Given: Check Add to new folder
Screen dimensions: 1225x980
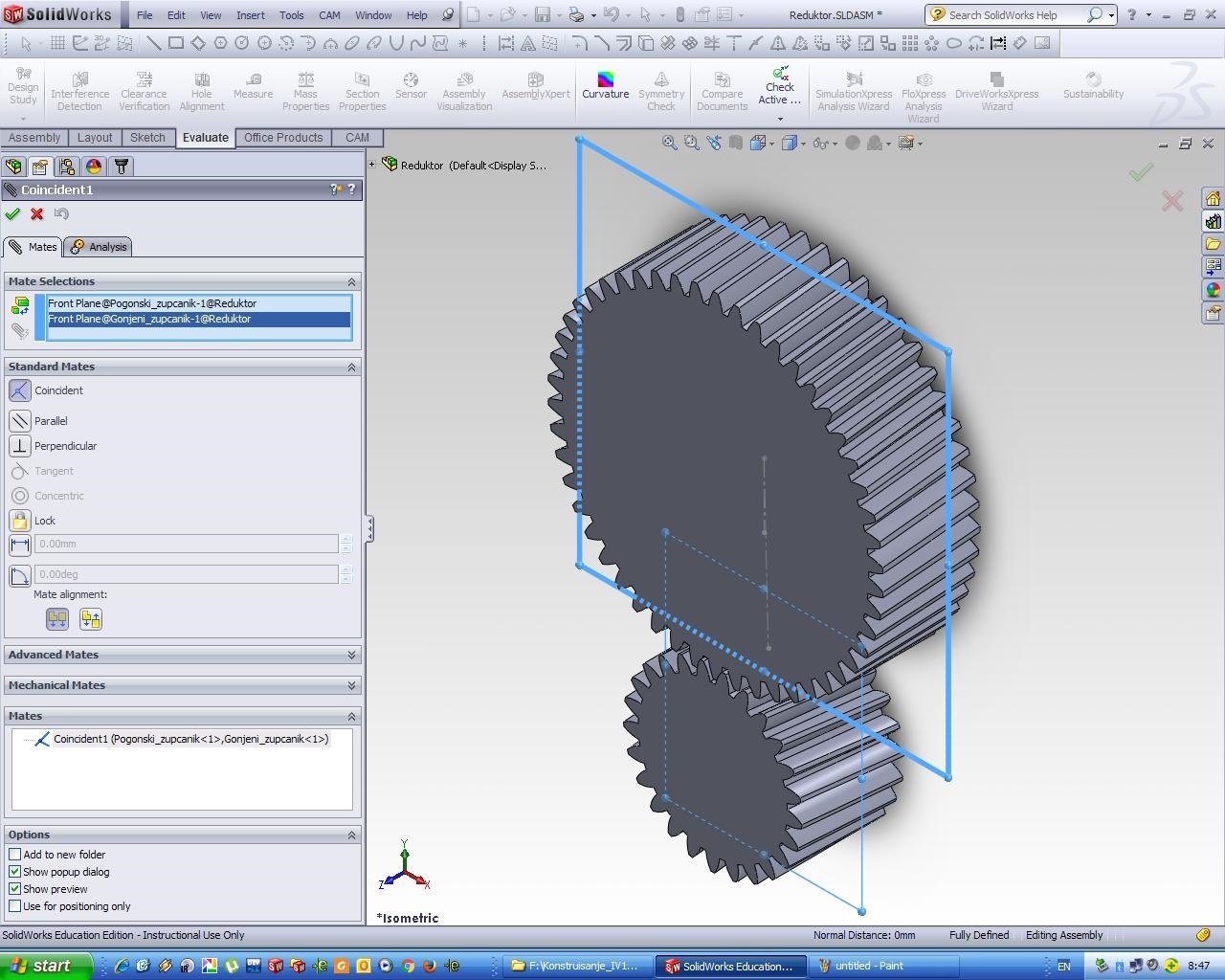Looking at the screenshot, I should 14,855.
